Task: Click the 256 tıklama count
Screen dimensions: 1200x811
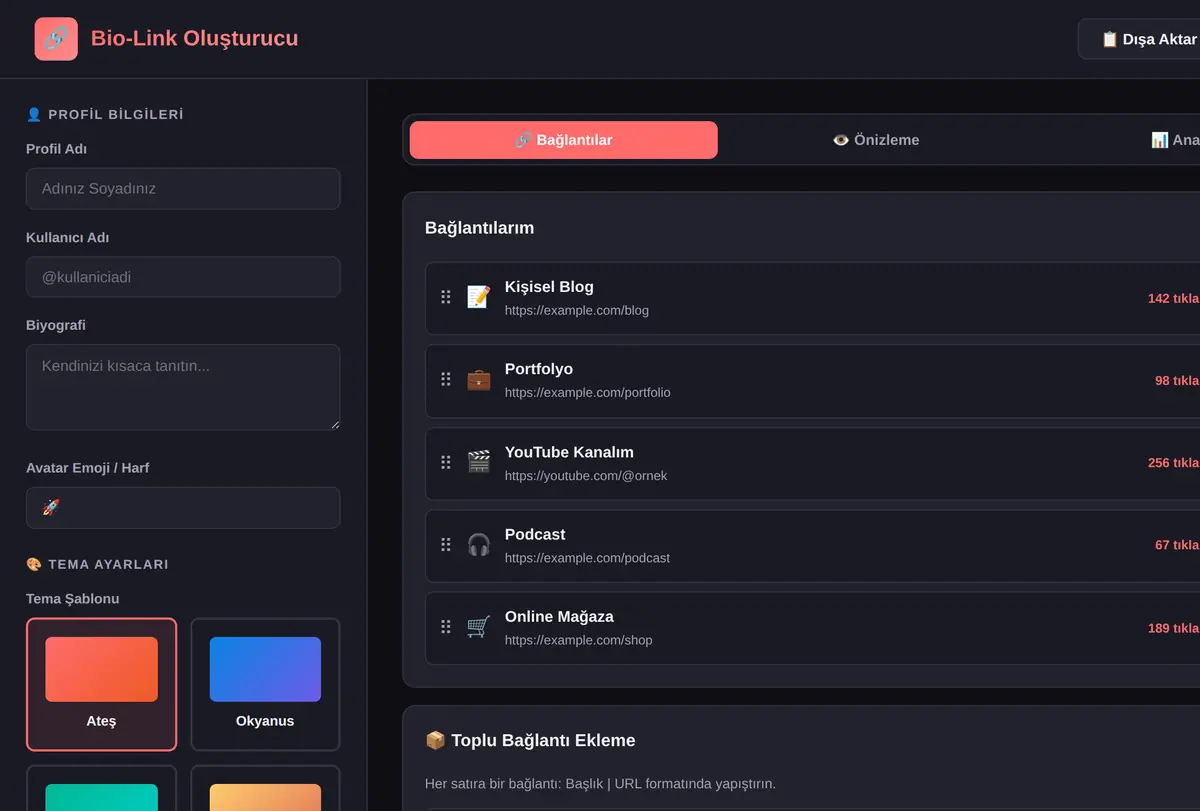Action: pyautogui.click(x=1174, y=463)
